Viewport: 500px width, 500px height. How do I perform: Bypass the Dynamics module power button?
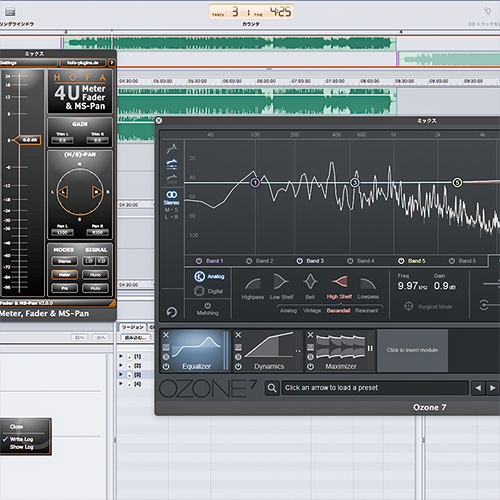pyautogui.click(x=238, y=367)
